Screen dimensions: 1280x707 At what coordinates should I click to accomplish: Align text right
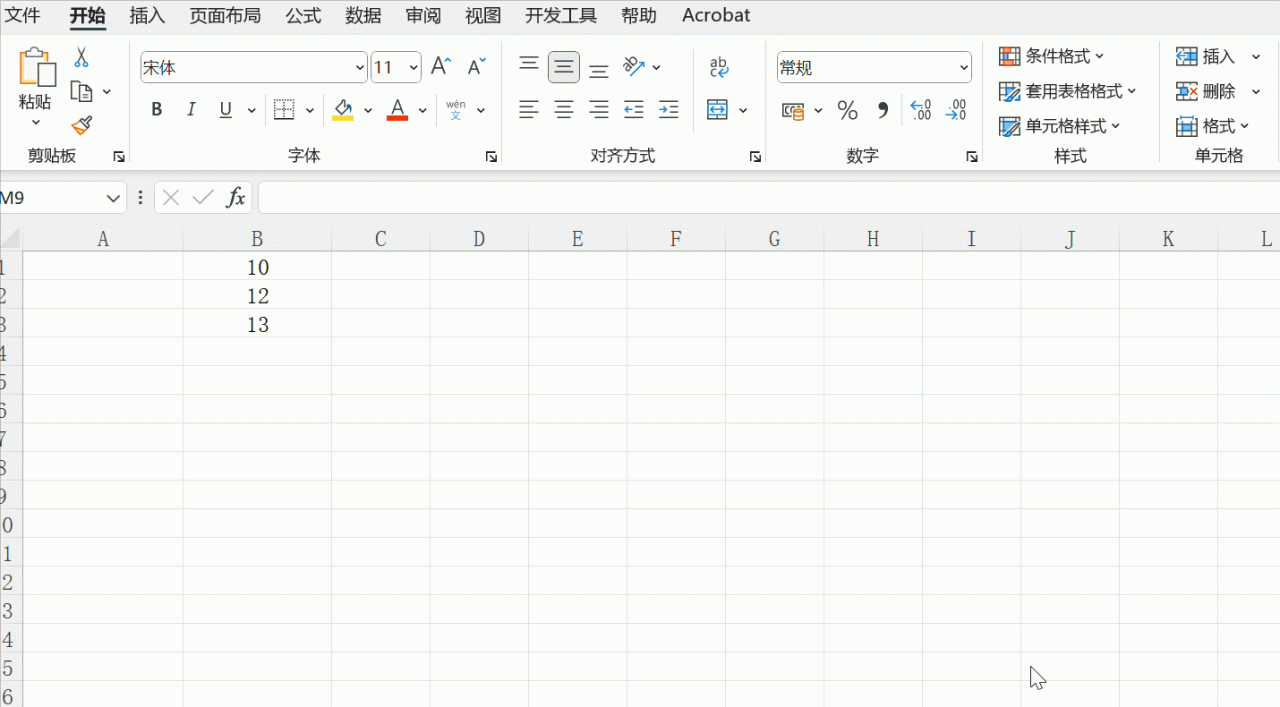click(598, 110)
